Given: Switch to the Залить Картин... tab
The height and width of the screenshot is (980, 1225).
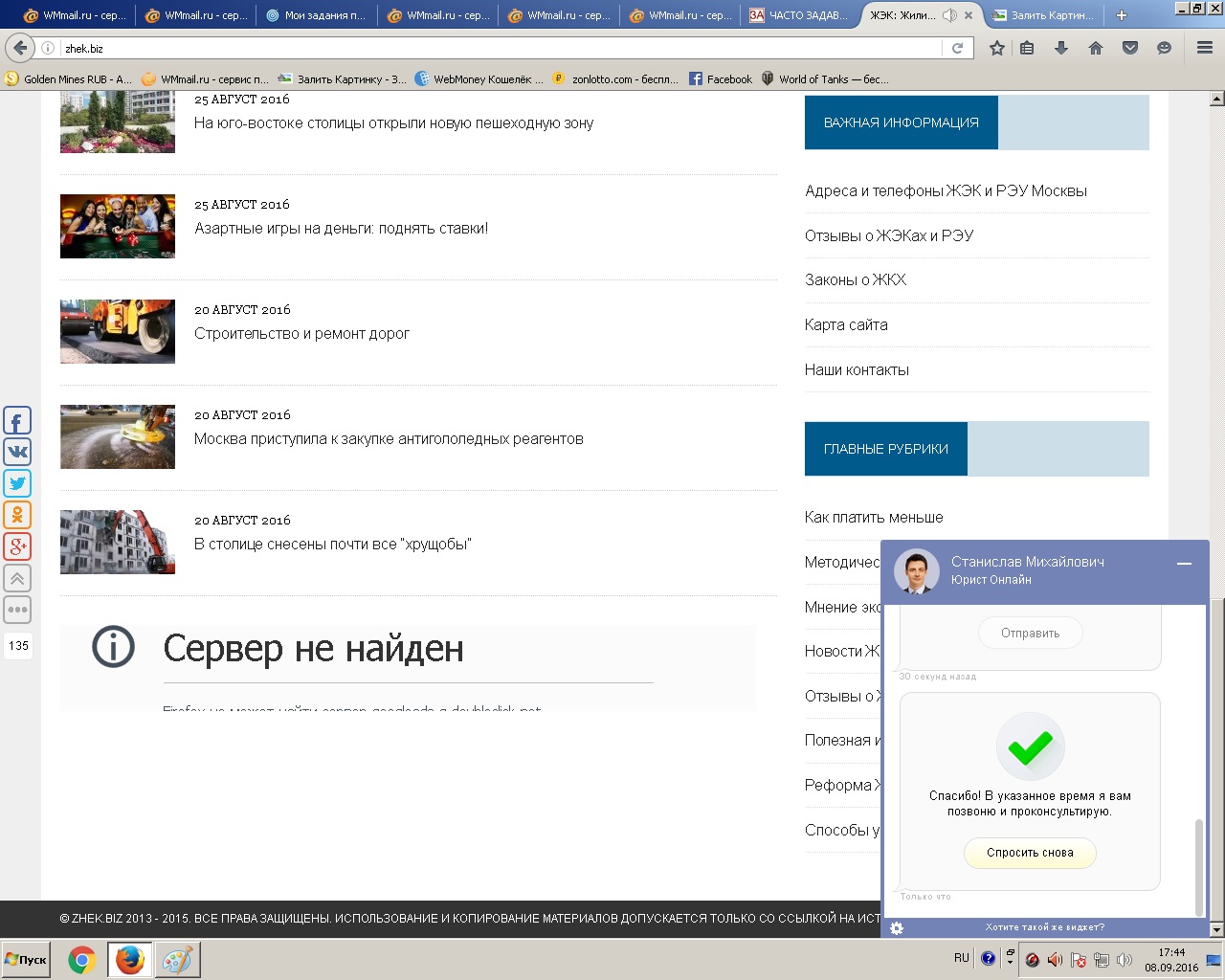Looking at the screenshot, I should 1043,15.
